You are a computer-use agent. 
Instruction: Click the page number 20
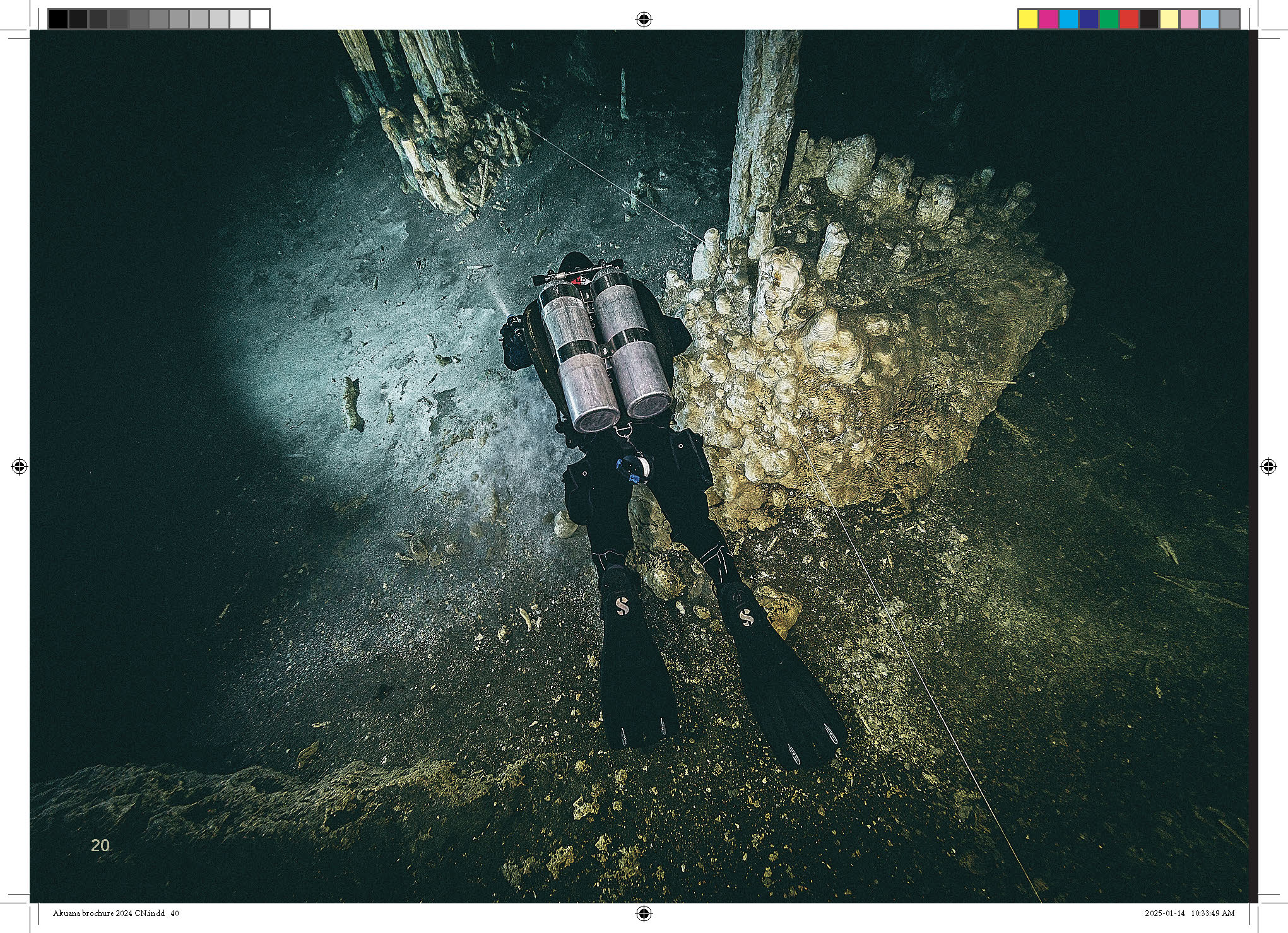(100, 845)
